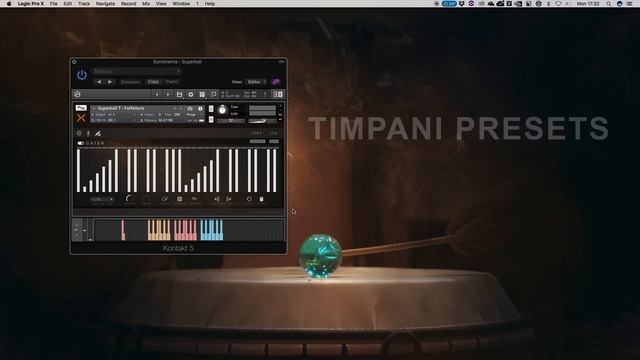Select previous instrument in Kontakt header
640x360 pixels.
(157, 94)
